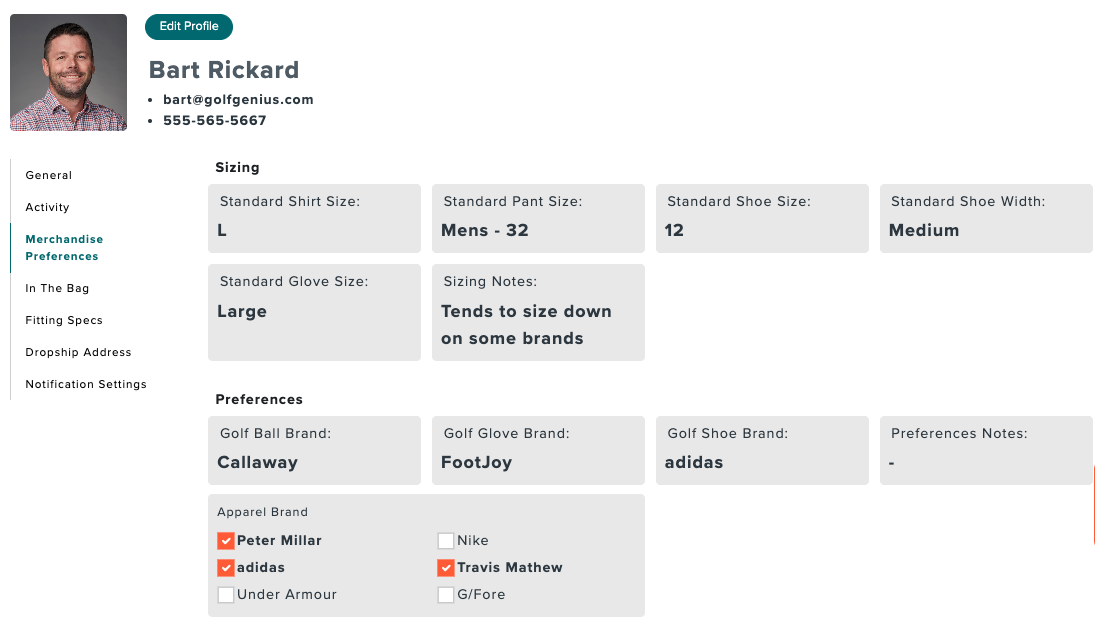This screenshot has width=1095, height=634.
Task: Open the Fitting Specs section
Action: tap(64, 320)
